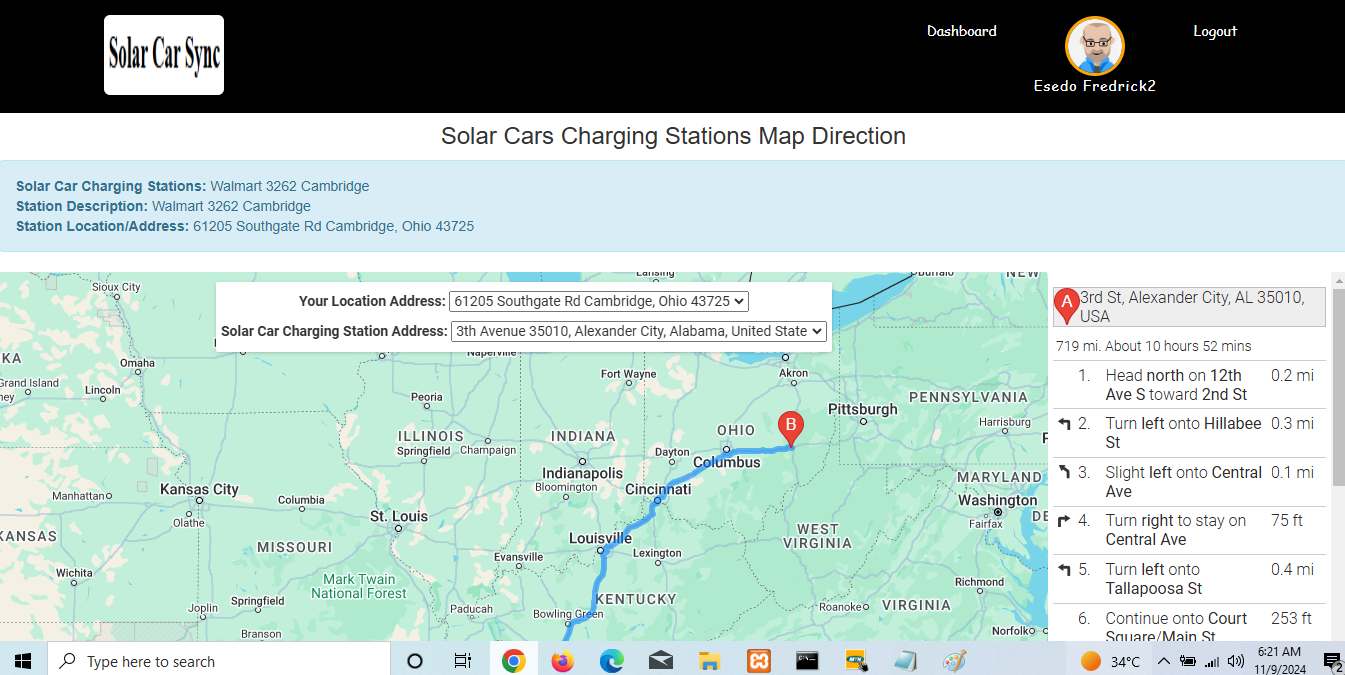Image resolution: width=1345 pixels, height=675 pixels.
Task: Open File Explorer from taskbar
Action: 709,661
